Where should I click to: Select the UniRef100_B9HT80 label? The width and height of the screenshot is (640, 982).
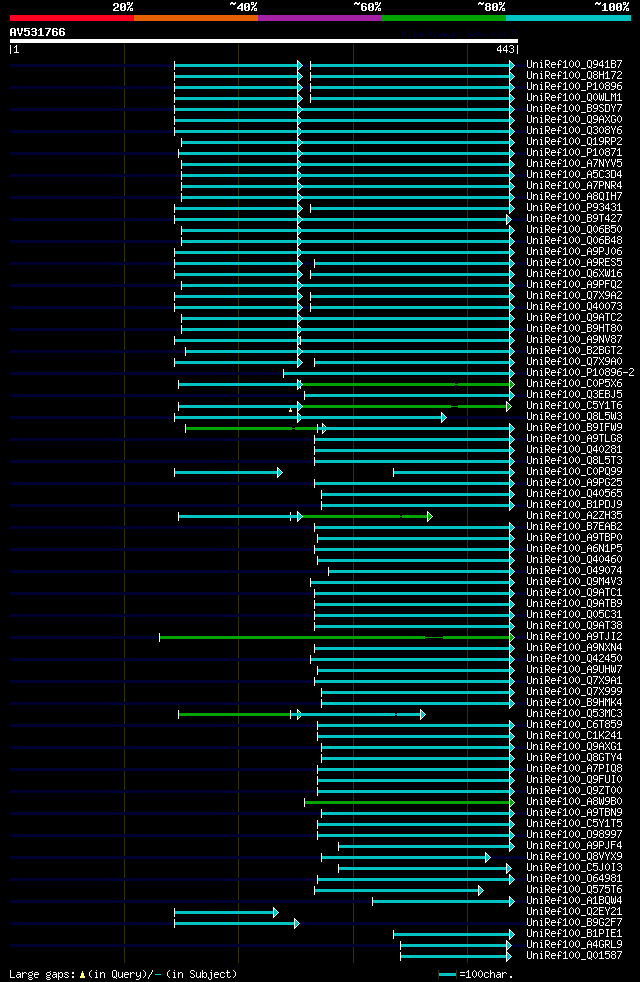point(574,329)
